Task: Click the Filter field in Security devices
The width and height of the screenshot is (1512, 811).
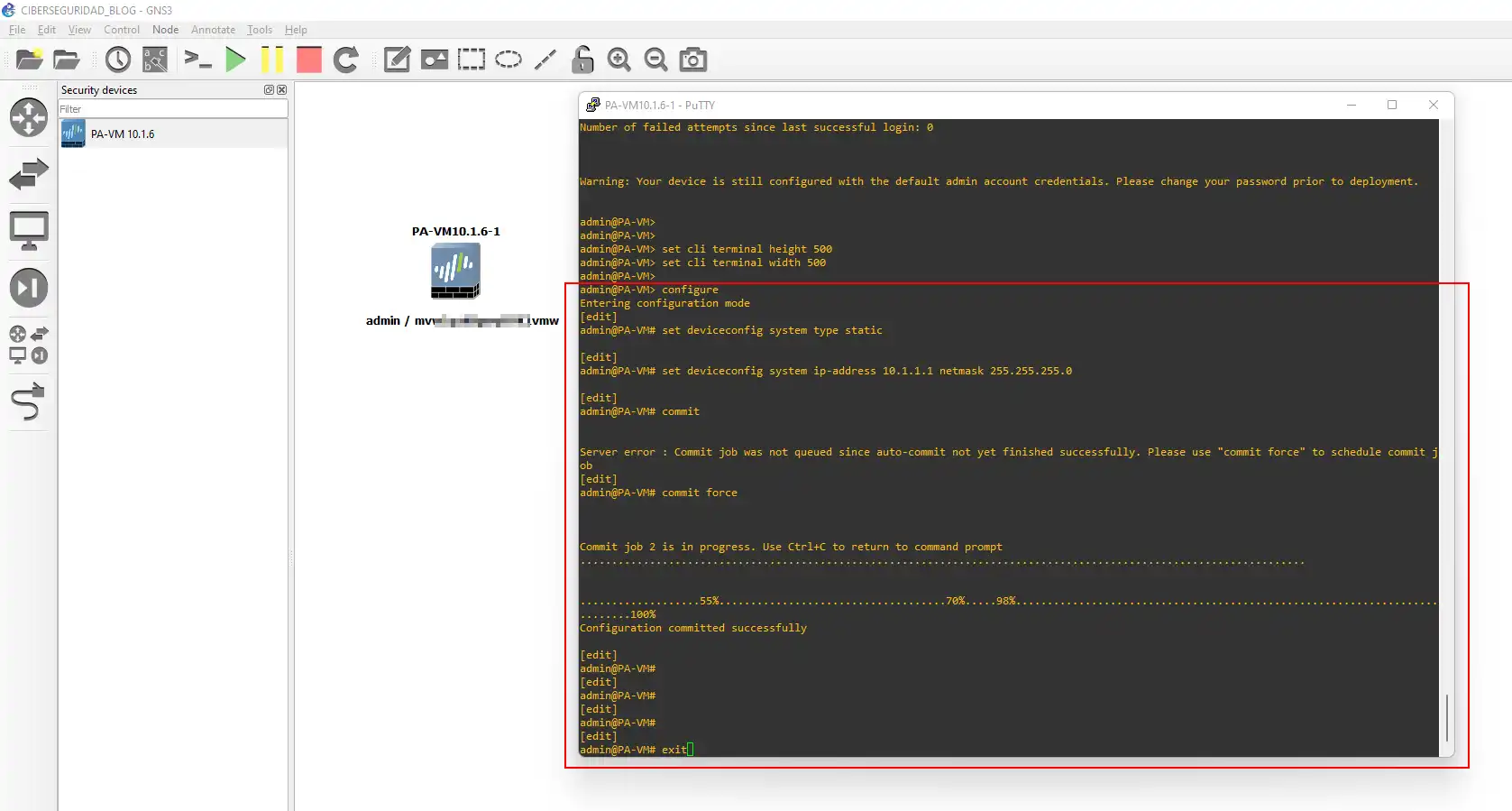Action: [x=173, y=109]
